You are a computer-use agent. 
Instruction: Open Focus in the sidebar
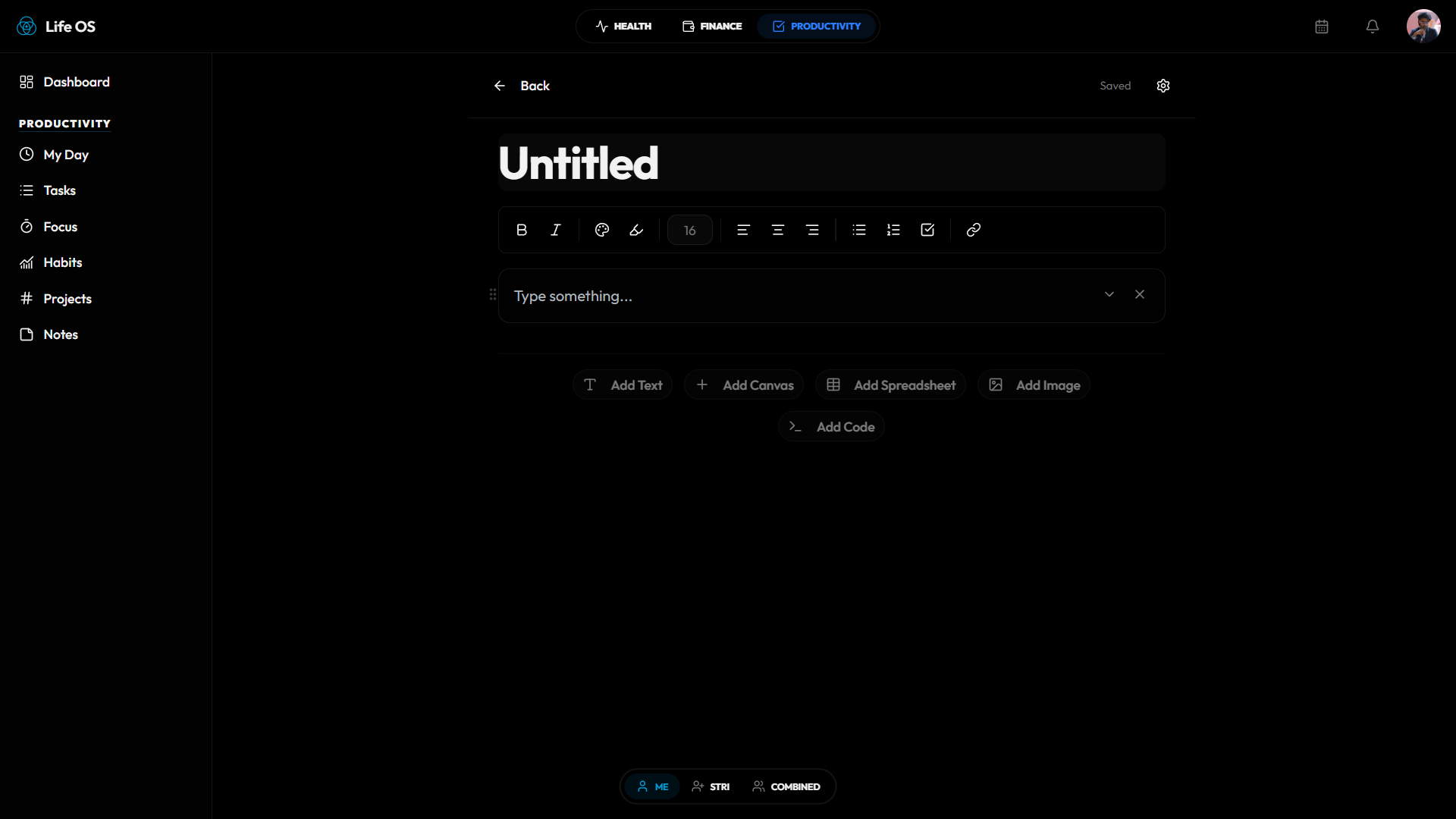tap(49, 227)
